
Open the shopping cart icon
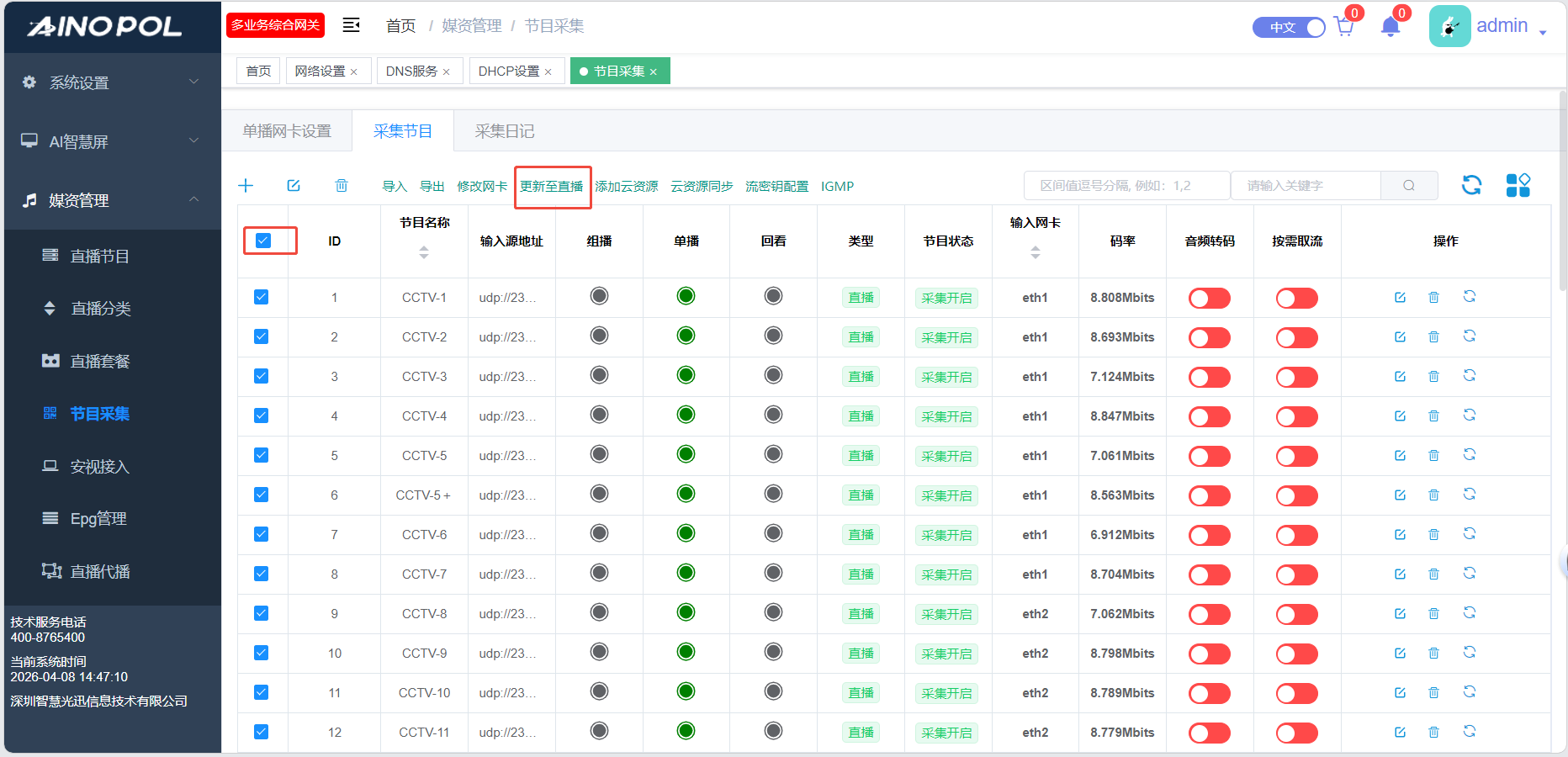[1343, 27]
